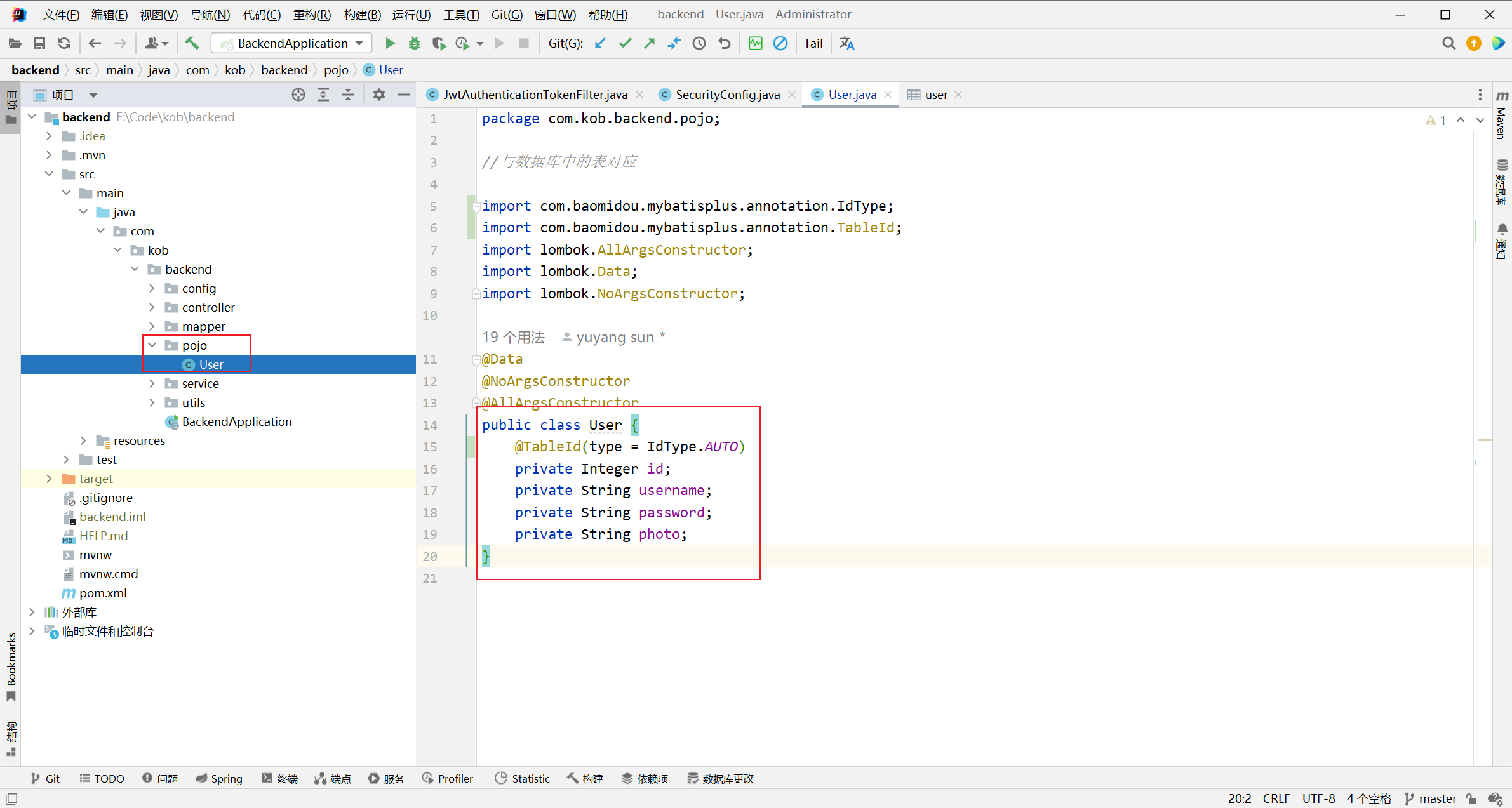Click the Debug bug icon
Viewport: 1512px width, 808px height.
[415, 43]
